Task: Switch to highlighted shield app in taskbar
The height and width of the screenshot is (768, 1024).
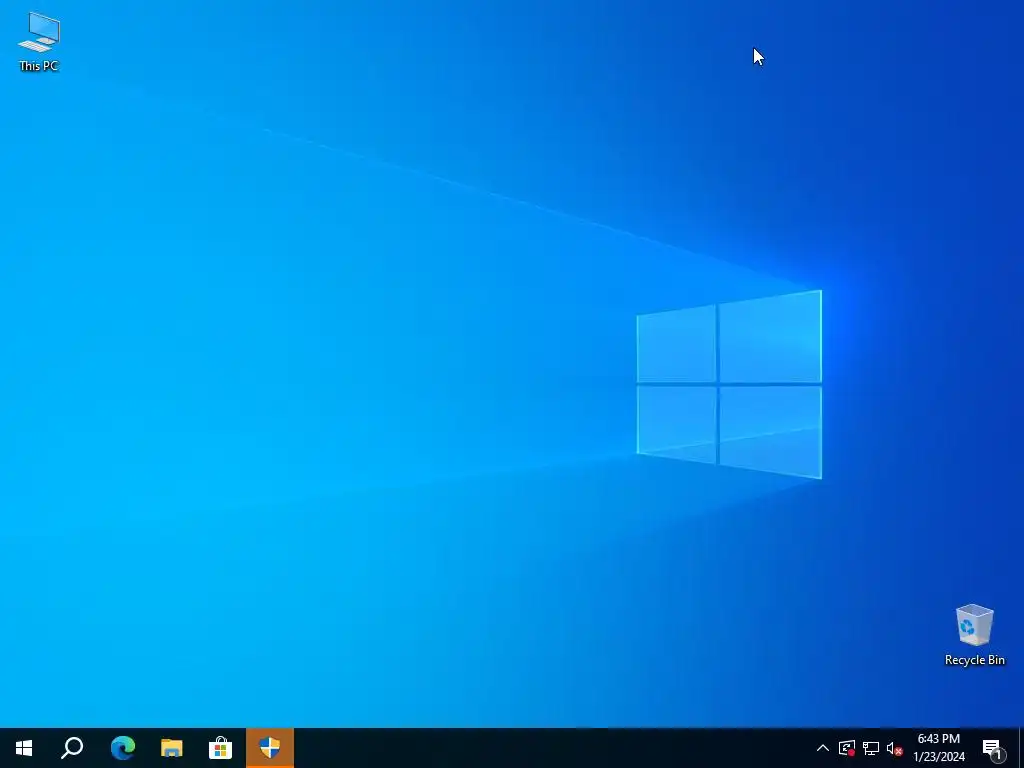Action: pyautogui.click(x=270, y=748)
